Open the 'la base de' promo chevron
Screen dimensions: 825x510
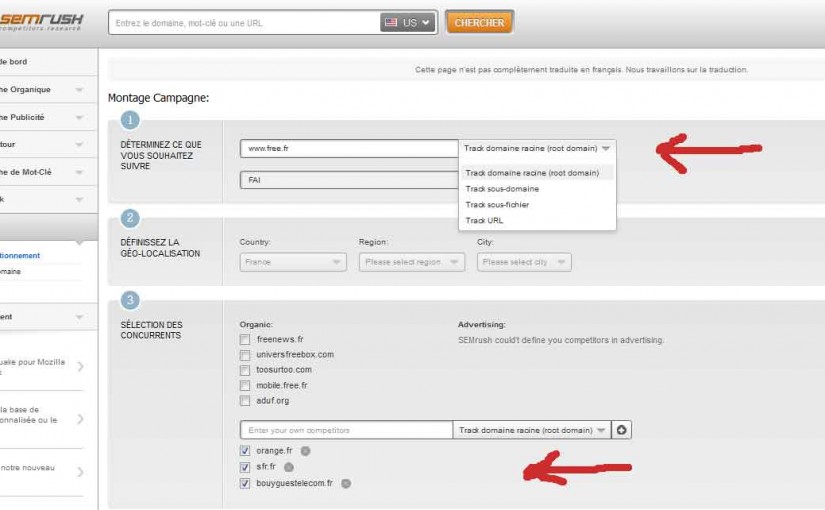pos(80,419)
